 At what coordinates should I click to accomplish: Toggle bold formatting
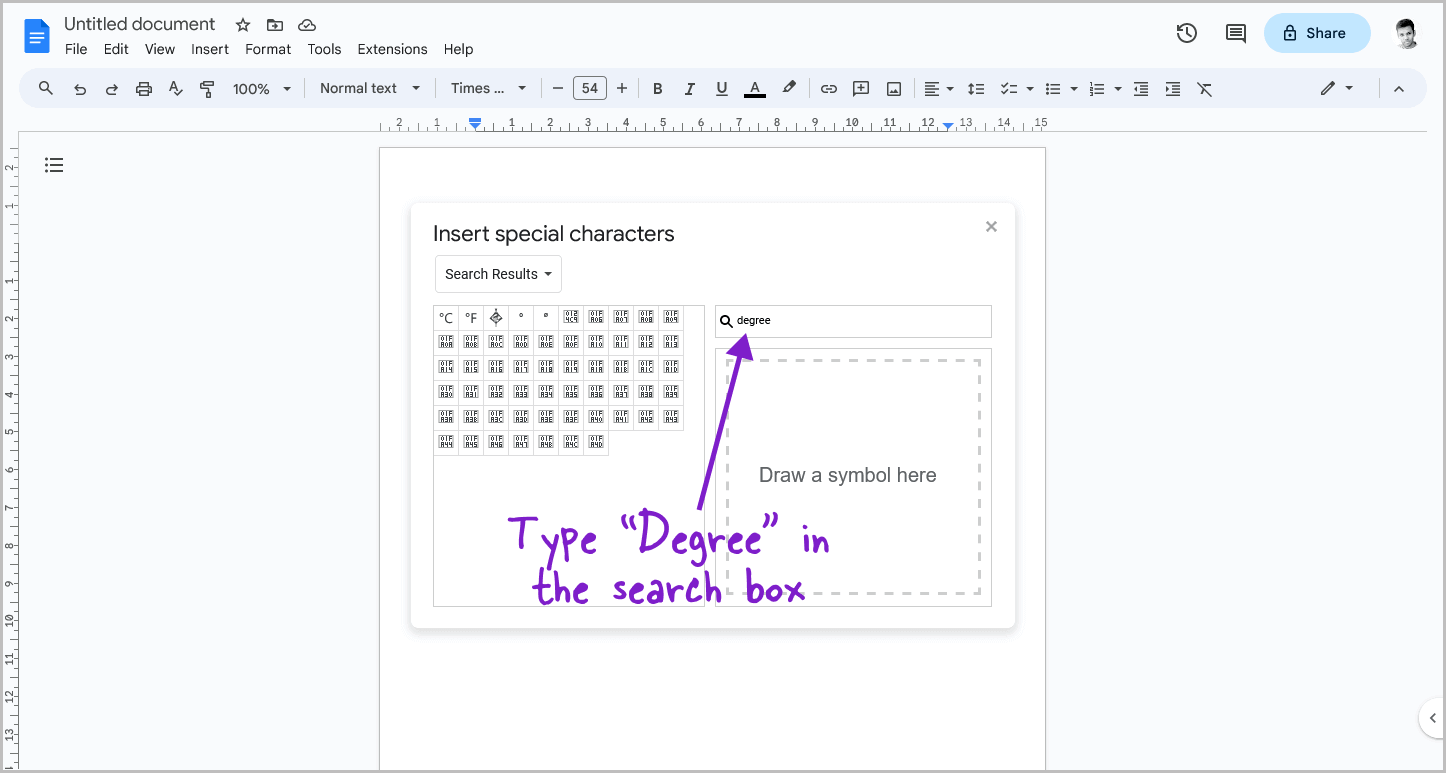pyautogui.click(x=657, y=88)
